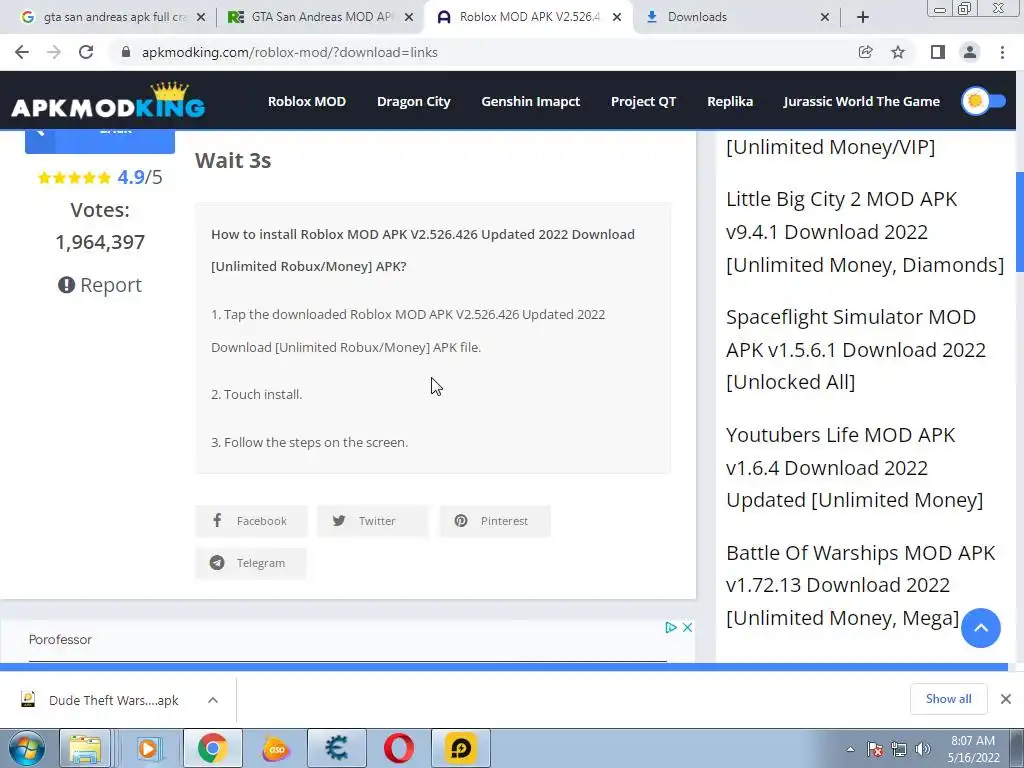Click the Back button above rating
1024x768 pixels.
(x=100, y=140)
